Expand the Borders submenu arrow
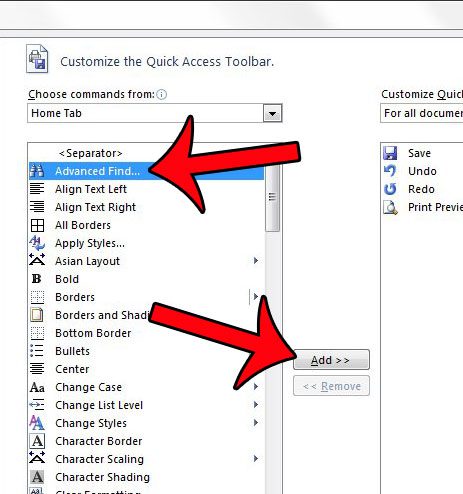 tap(256, 296)
